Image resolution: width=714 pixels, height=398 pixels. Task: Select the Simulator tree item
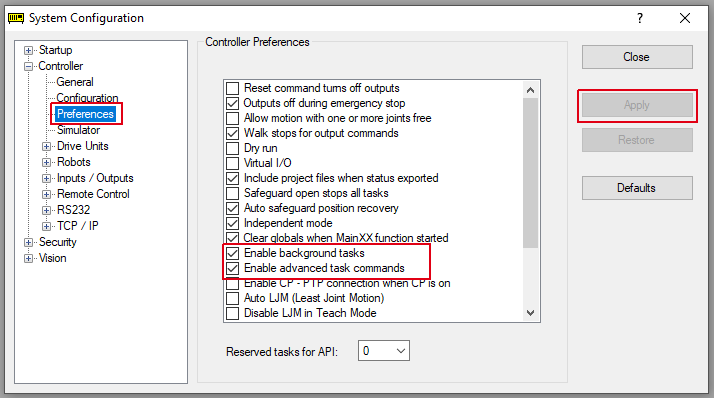point(78,130)
